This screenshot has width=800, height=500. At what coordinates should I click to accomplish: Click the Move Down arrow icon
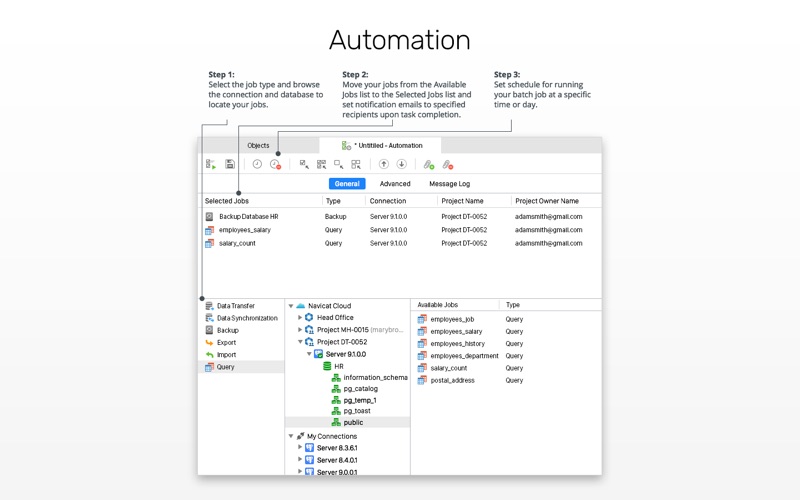[x=401, y=164]
